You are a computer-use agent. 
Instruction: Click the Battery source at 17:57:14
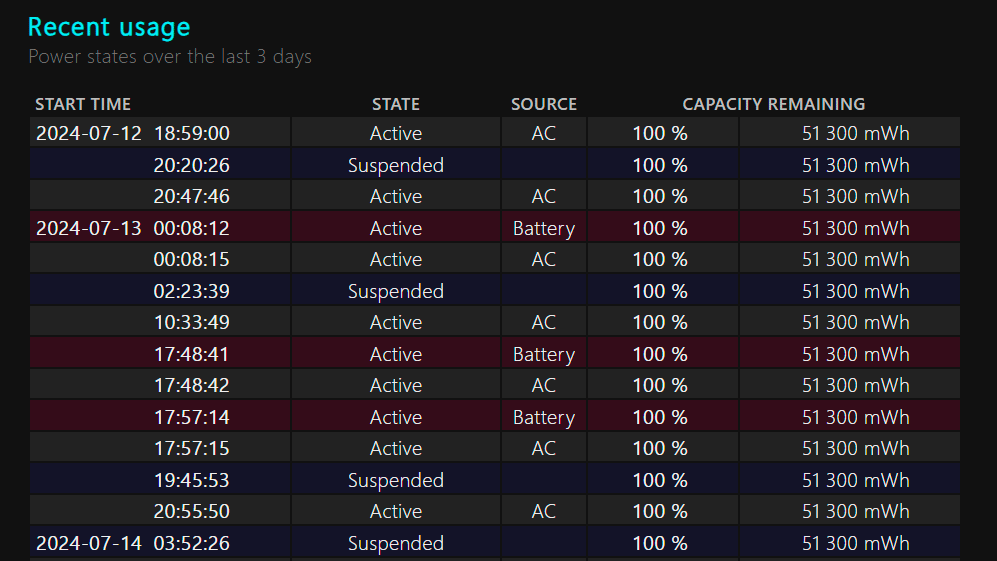tap(544, 417)
